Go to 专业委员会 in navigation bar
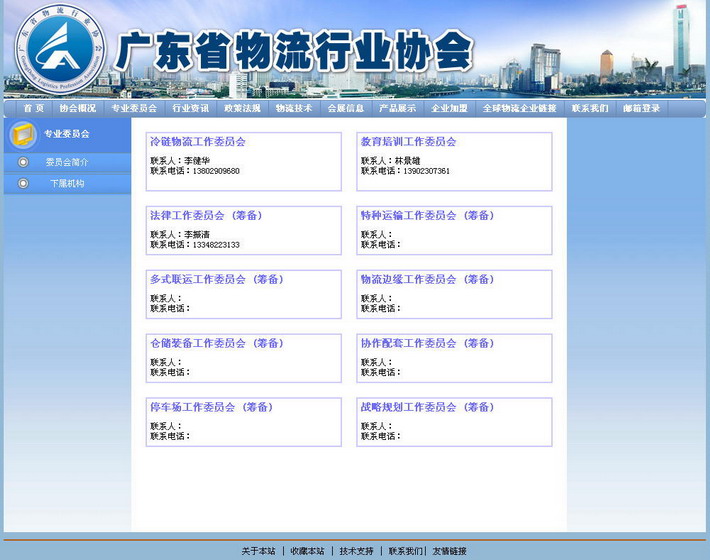Image resolution: width=710 pixels, height=560 pixels. (x=134, y=108)
